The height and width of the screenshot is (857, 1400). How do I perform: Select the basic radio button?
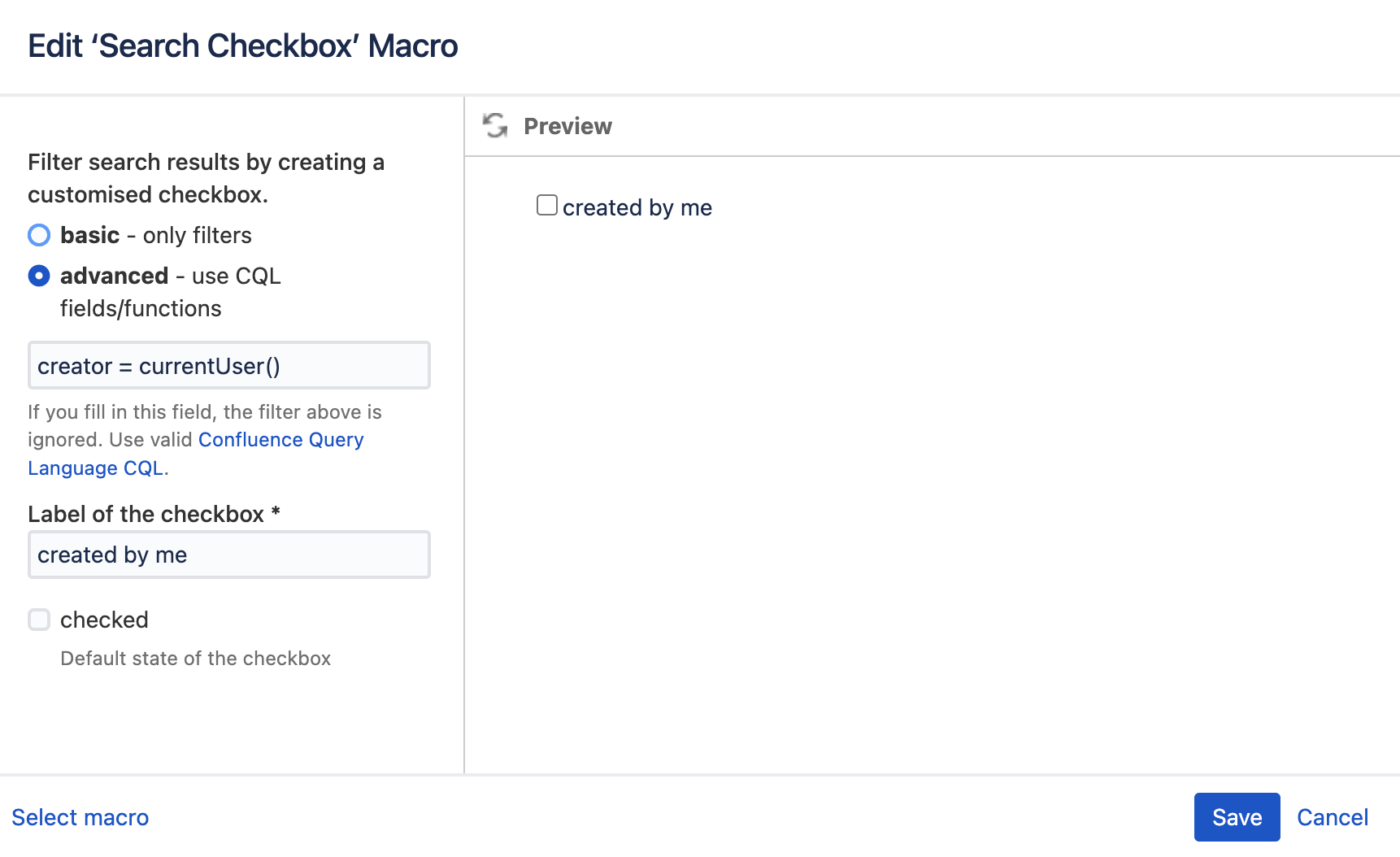[39, 235]
